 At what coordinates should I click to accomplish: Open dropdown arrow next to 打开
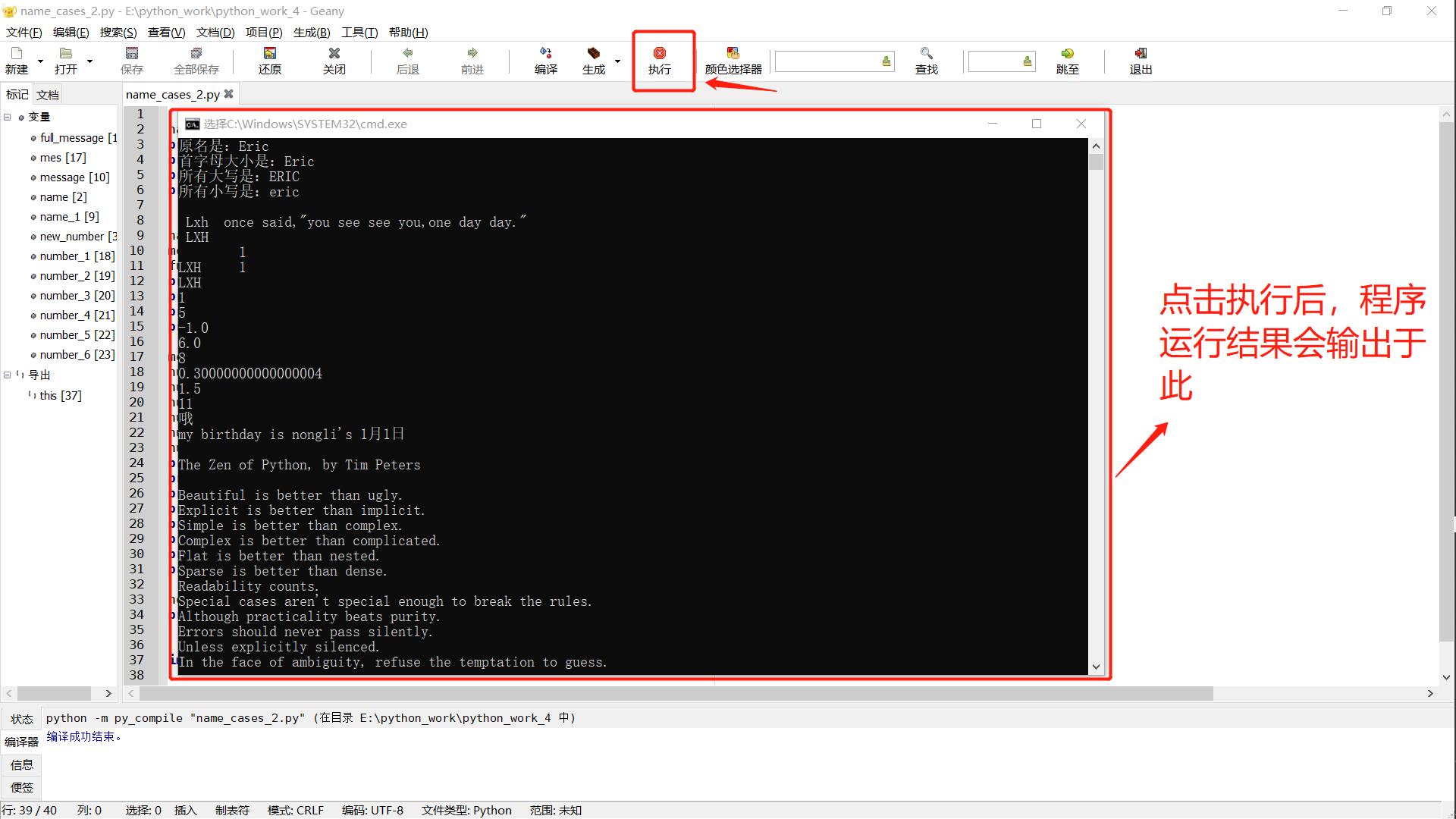pyautogui.click(x=89, y=61)
